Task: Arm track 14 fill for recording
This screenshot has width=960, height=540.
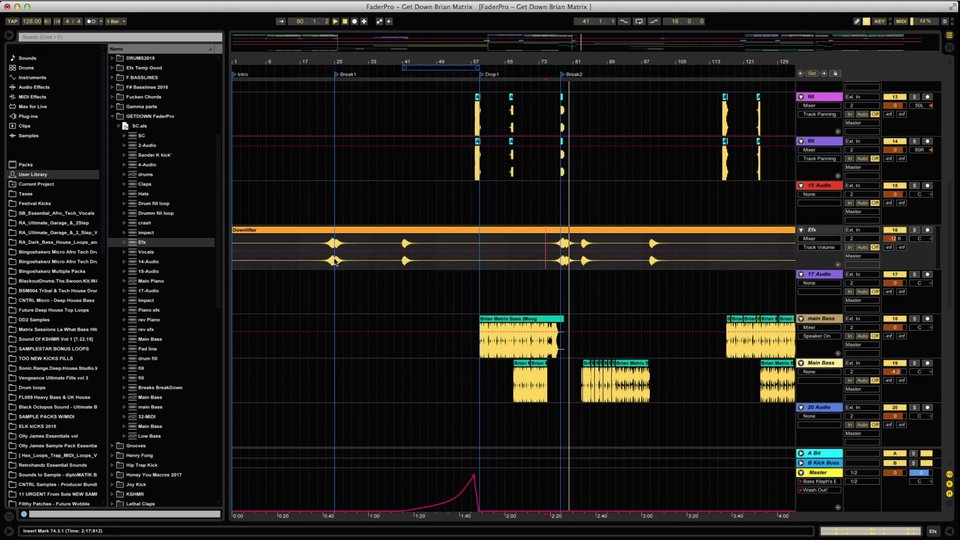Action: (x=927, y=141)
